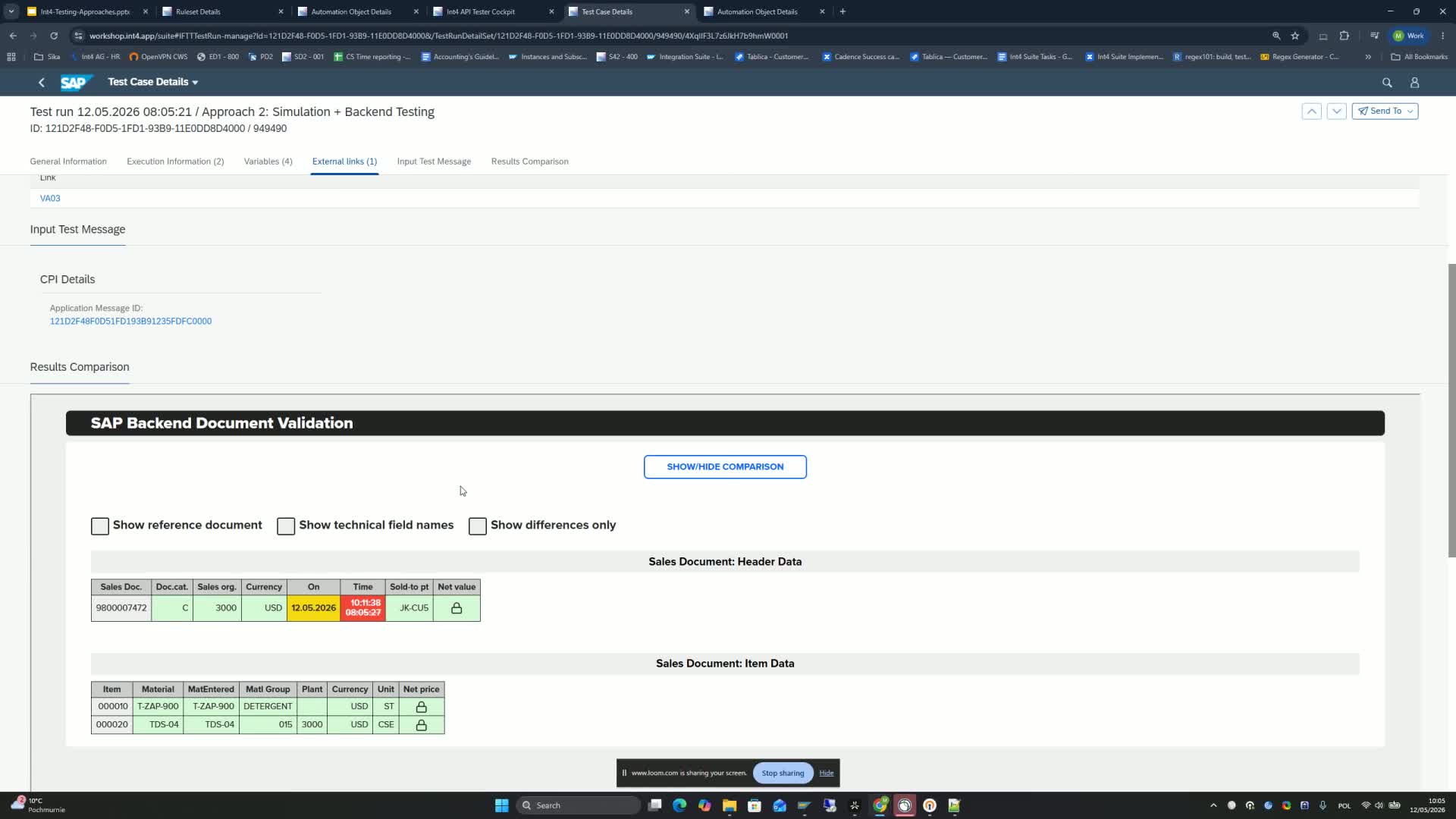Hide the Loom screen sharing bar
The width and height of the screenshot is (1456, 819).
(x=827, y=773)
